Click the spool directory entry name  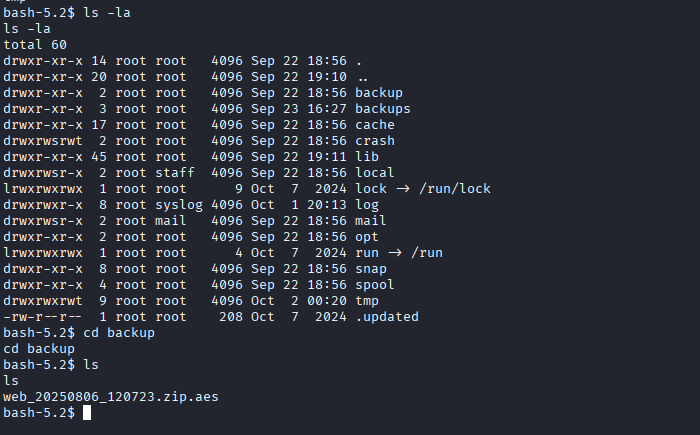pyautogui.click(x=375, y=284)
